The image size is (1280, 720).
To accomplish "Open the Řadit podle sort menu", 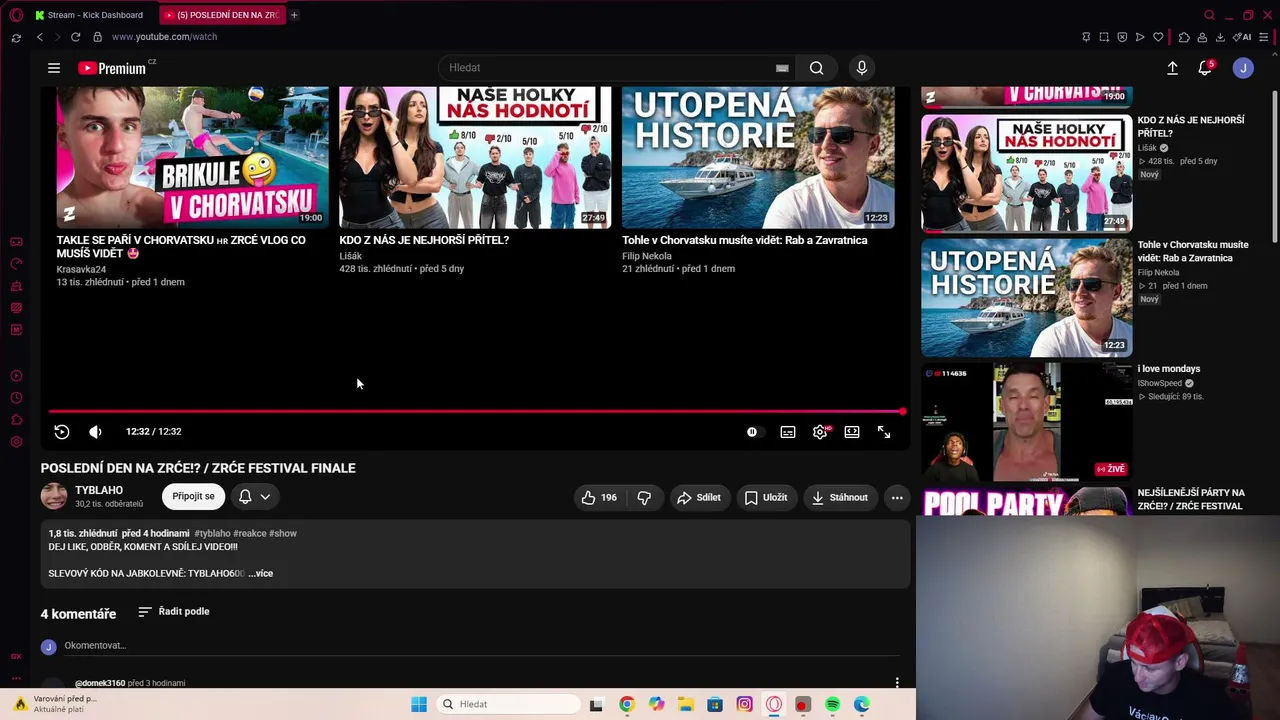I will tap(174, 611).
